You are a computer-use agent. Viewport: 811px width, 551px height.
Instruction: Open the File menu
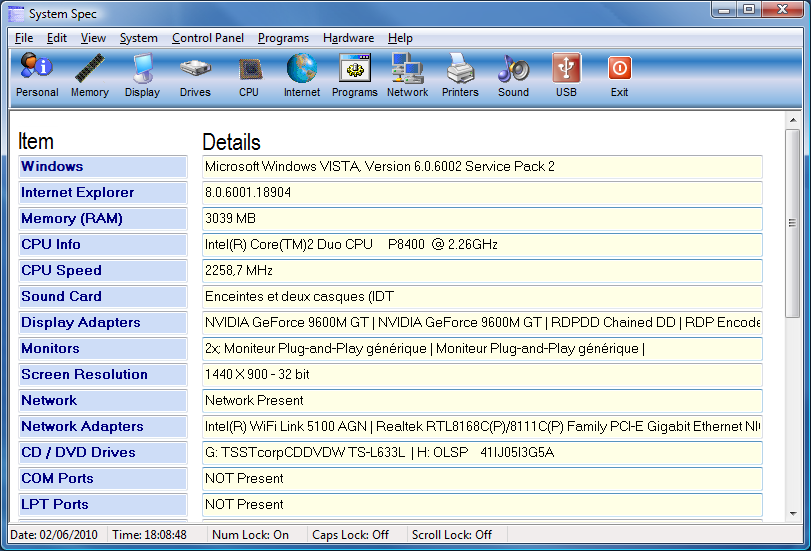pos(24,38)
